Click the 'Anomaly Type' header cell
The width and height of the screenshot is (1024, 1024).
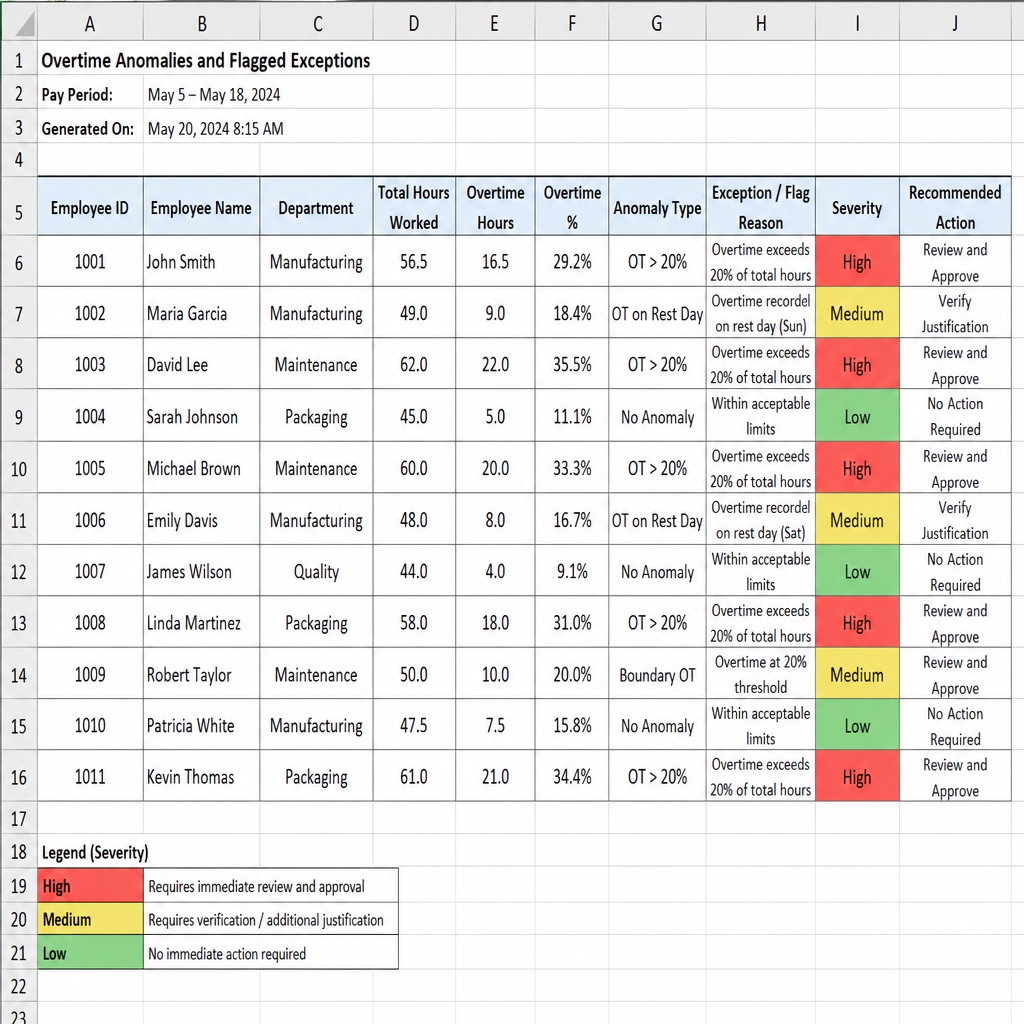tap(657, 206)
